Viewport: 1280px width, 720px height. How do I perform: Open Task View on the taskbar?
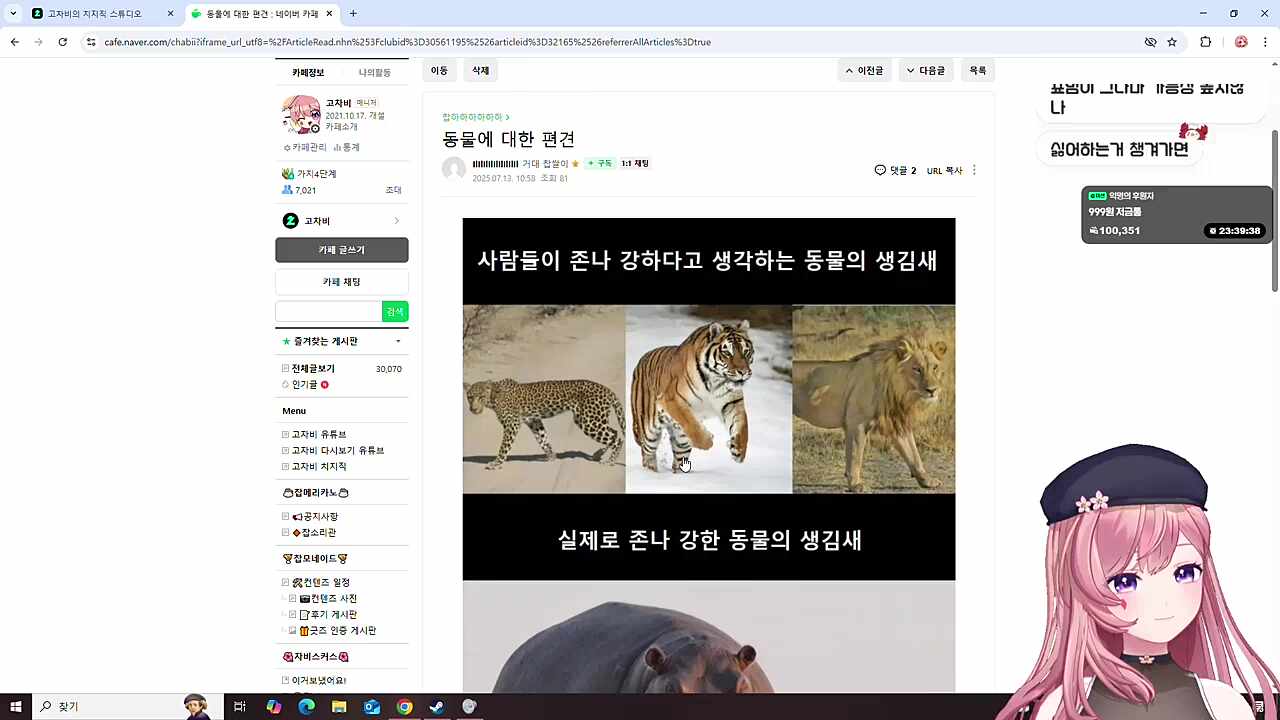coord(240,707)
